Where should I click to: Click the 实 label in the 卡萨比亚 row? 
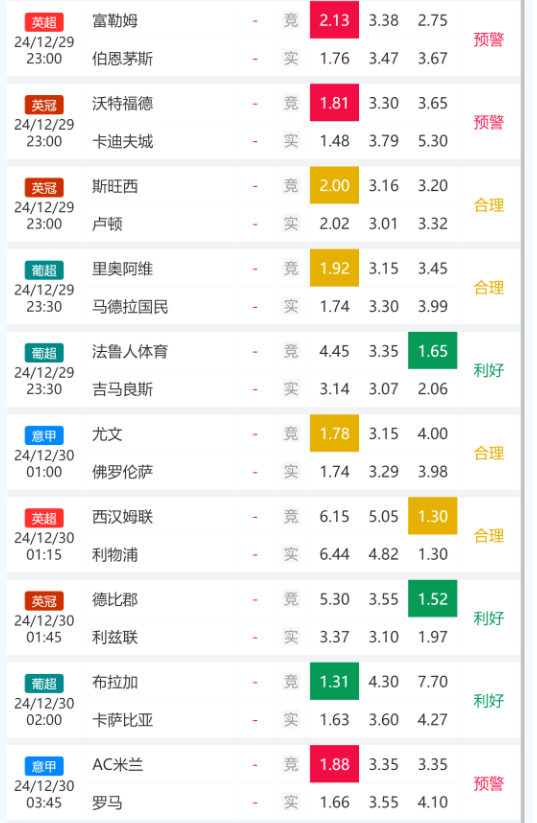pos(291,720)
